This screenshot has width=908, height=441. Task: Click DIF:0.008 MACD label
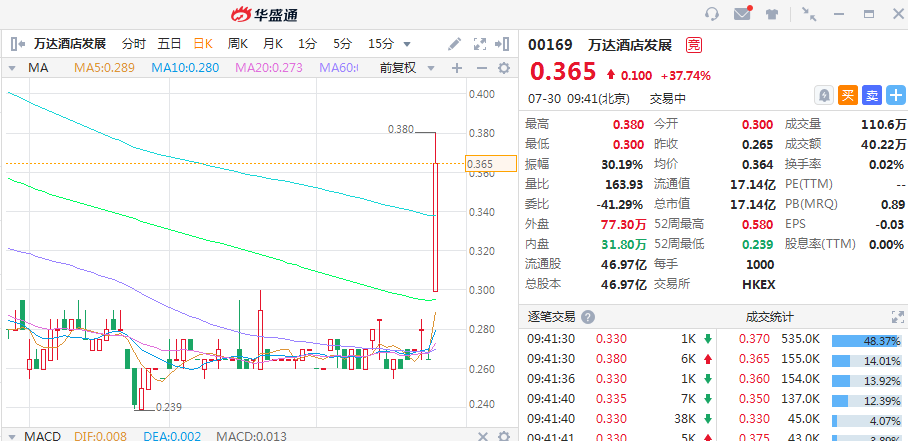pos(100,436)
